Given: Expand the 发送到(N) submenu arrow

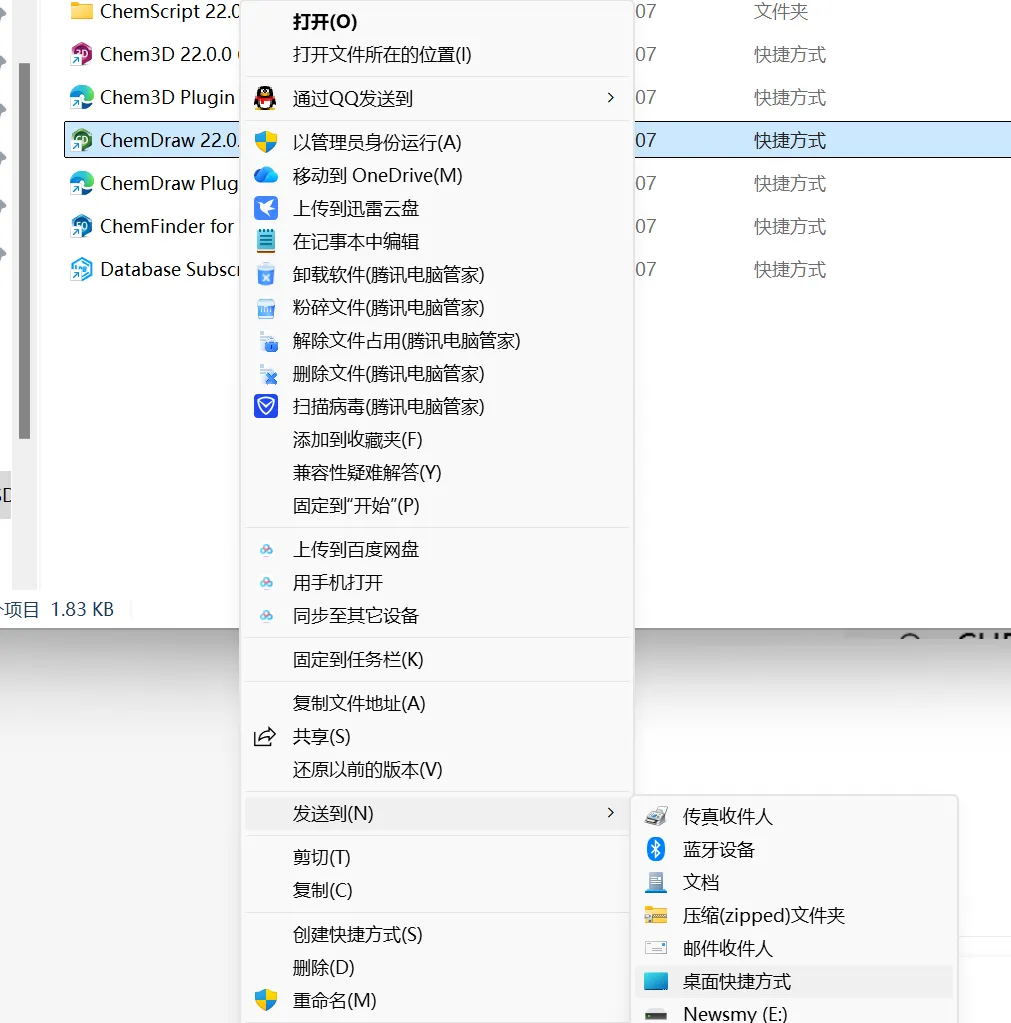Looking at the screenshot, I should (x=611, y=813).
